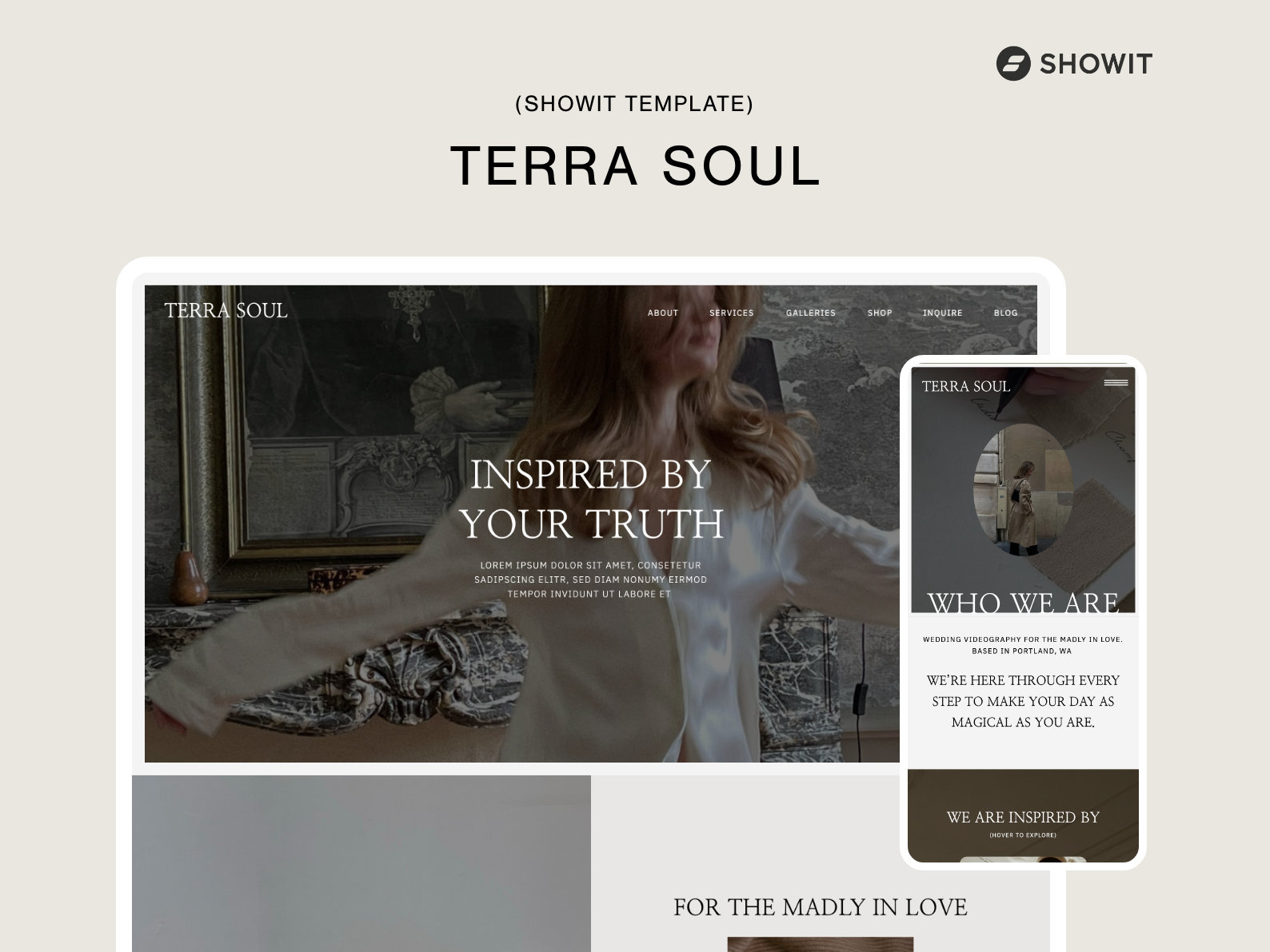This screenshot has height=952, width=1270.
Task: Click the INSPIRED BY YOUR TRUTH headline
Action: pyautogui.click(x=591, y=499)
